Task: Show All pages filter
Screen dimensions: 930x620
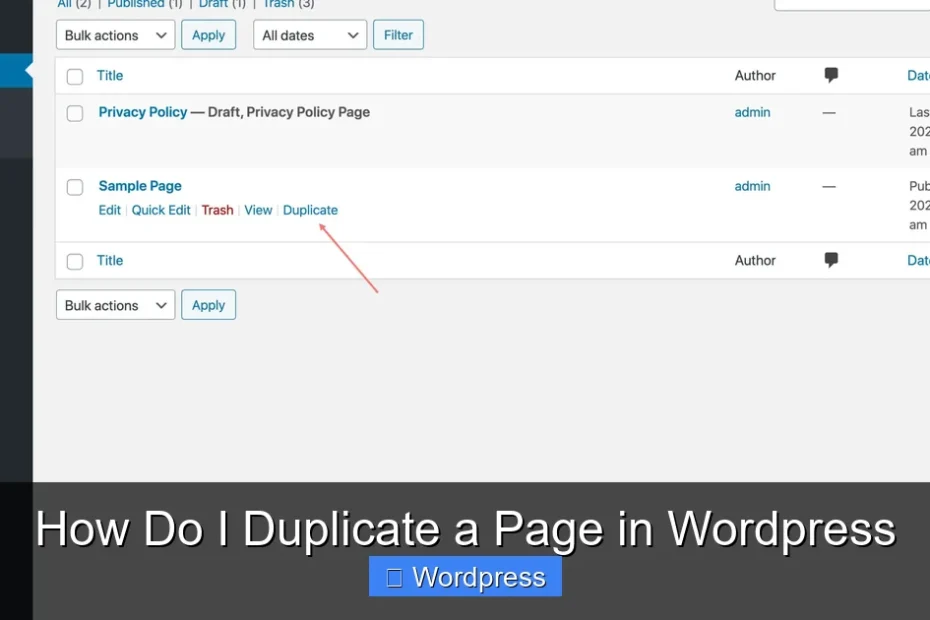Action: pos(65,4)
